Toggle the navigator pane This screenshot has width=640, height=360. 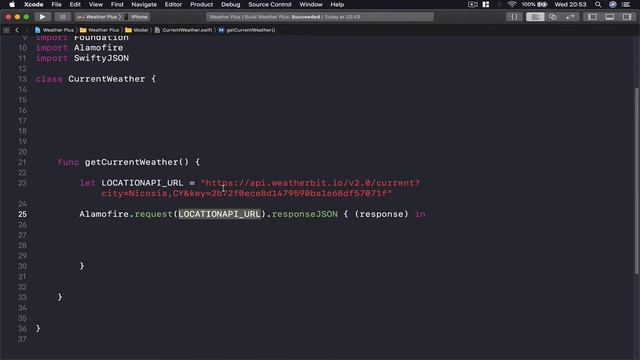point(592,17)
